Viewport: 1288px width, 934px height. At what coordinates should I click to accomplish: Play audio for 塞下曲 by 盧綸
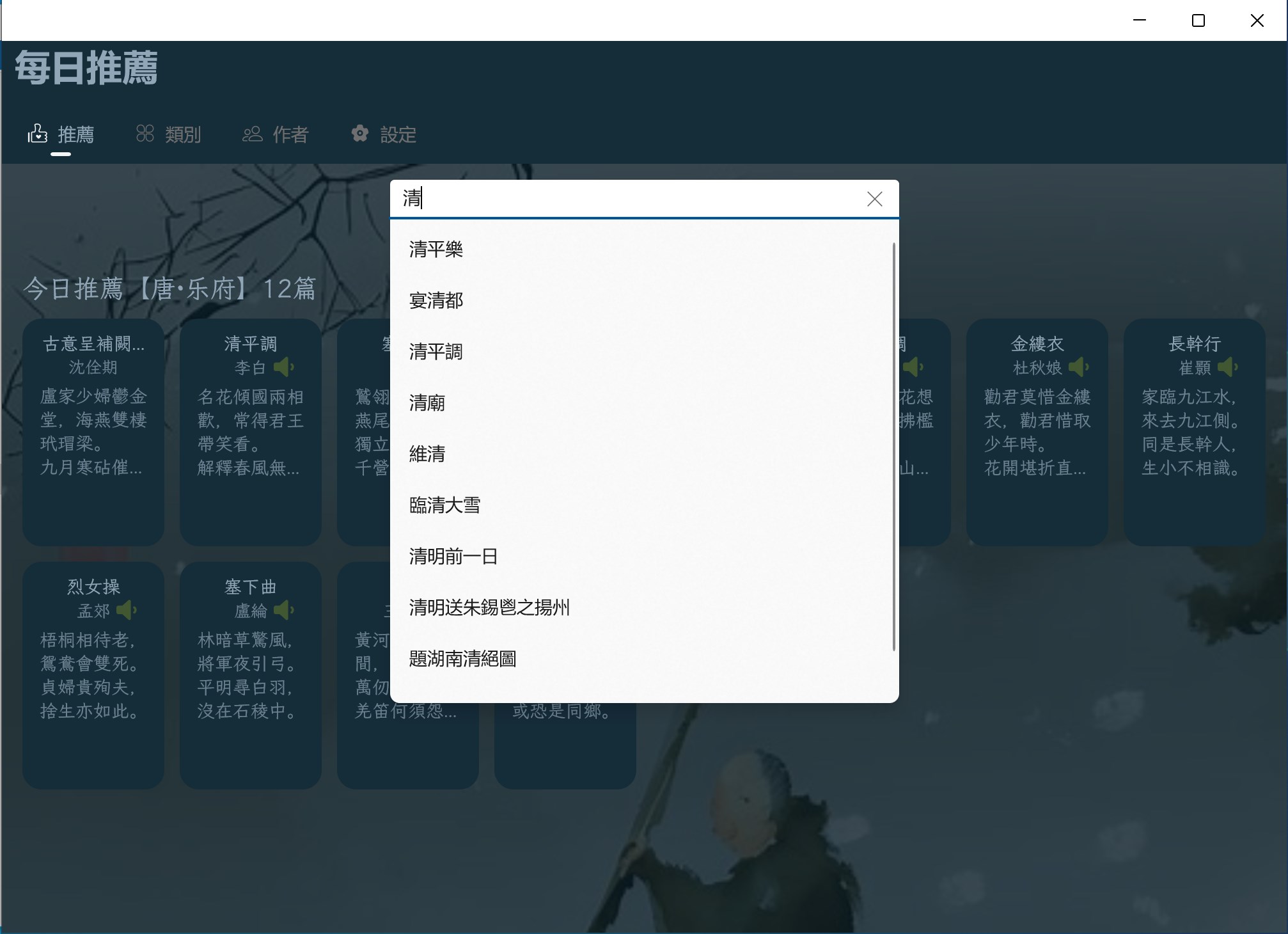click(283, 610)
